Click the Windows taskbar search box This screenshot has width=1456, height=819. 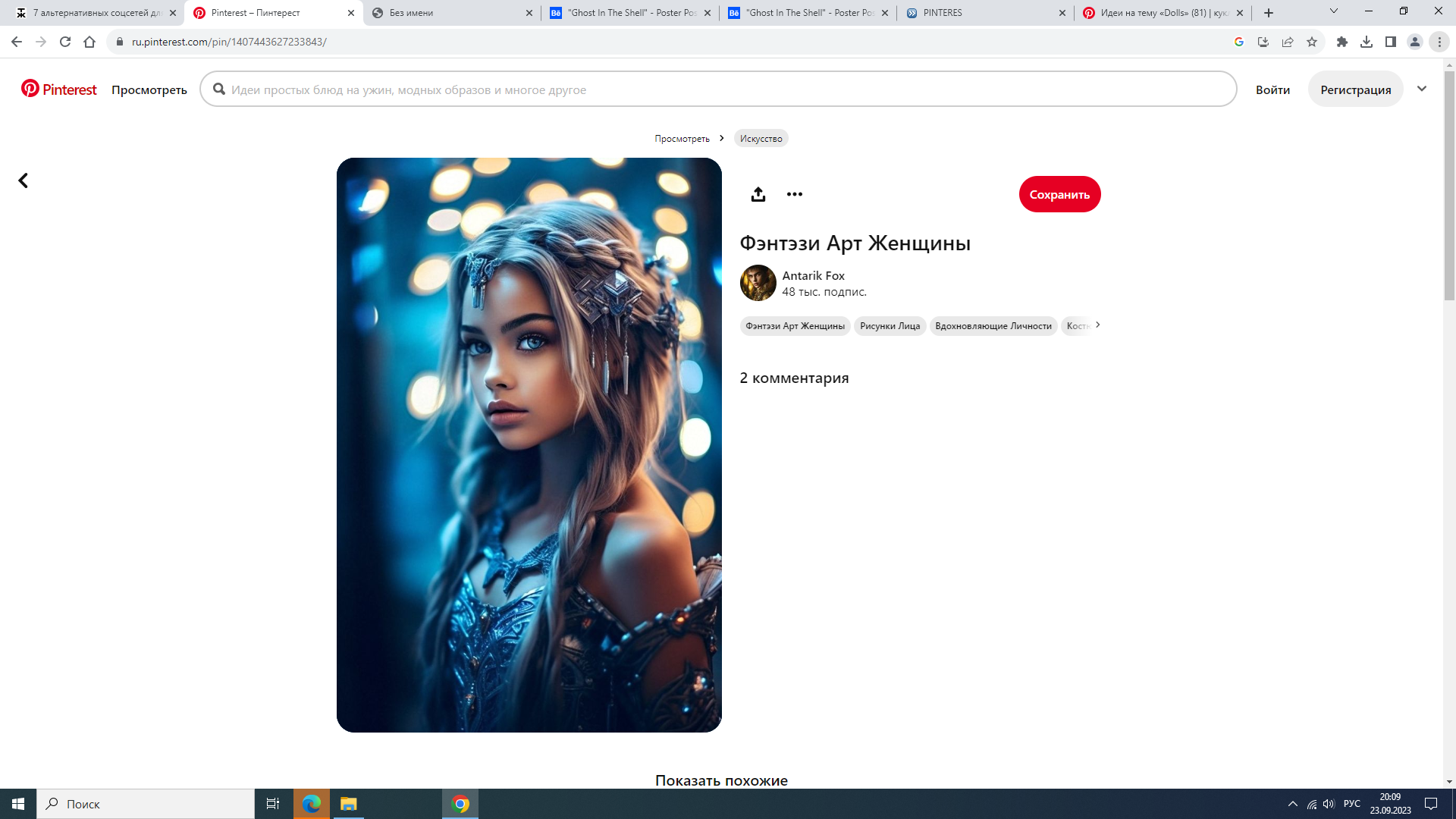[146, 804]
